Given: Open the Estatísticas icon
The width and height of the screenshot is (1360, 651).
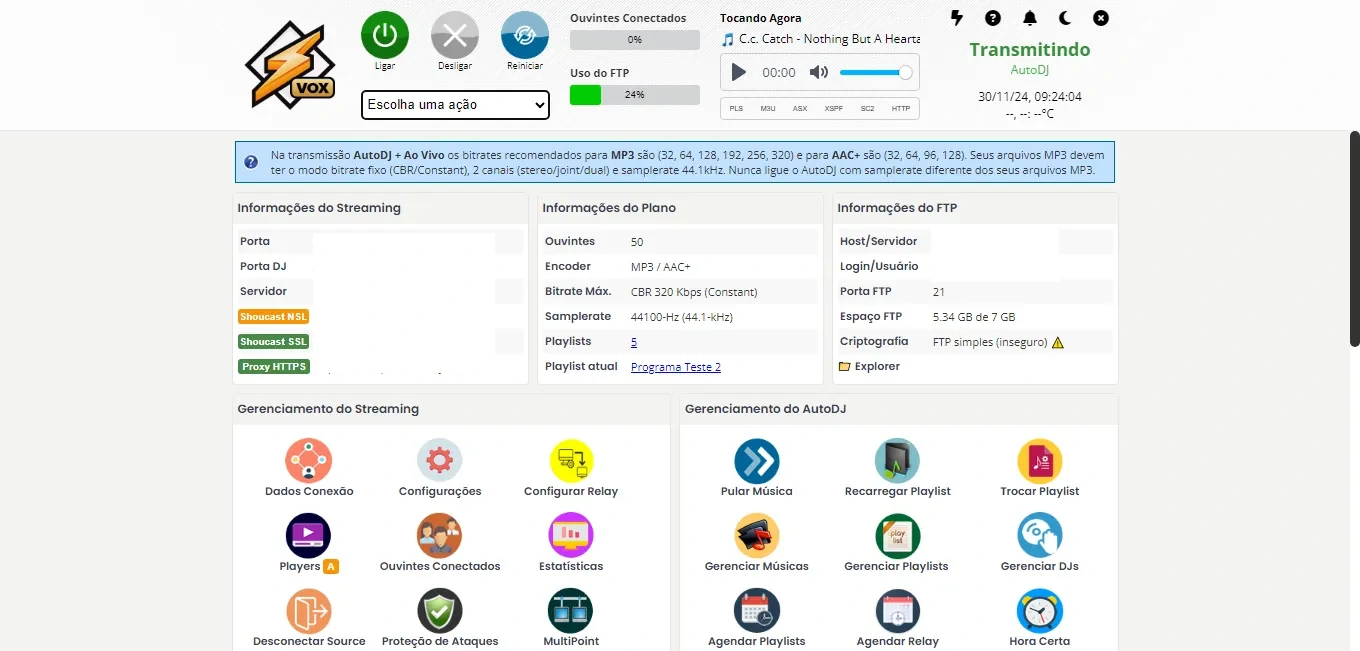Looking at the screenshot, I should [x=571, y=536].
